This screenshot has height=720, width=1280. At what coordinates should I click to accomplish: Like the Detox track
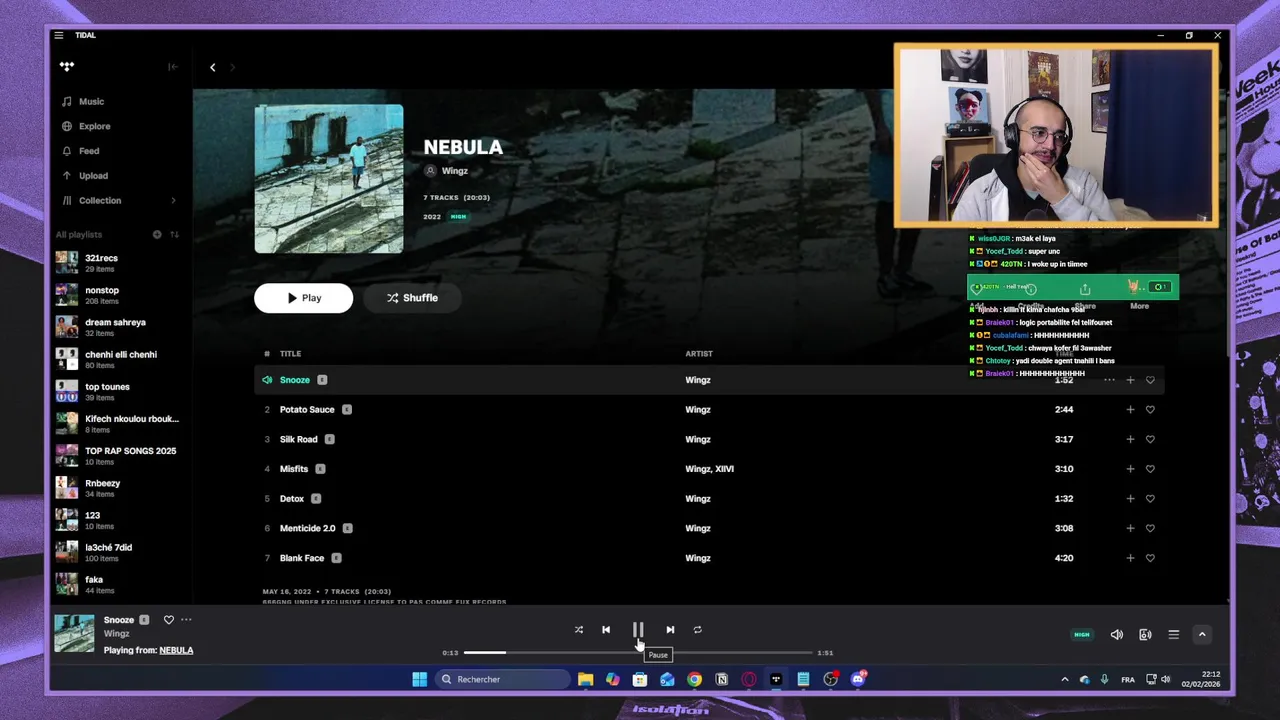tap(1150, 499)
